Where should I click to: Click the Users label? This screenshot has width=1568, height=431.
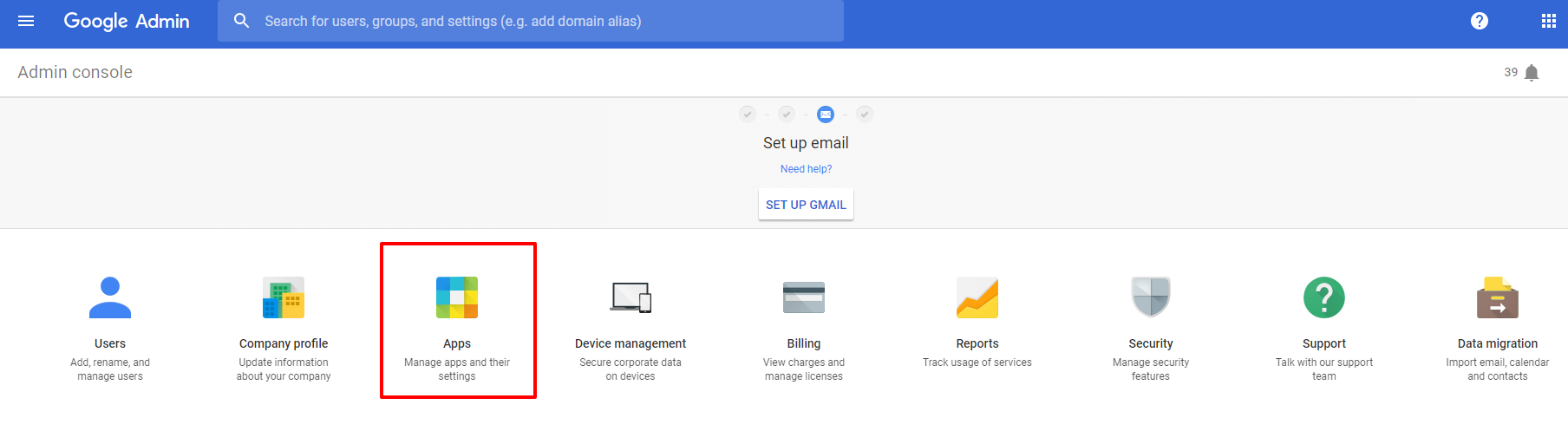110,343
